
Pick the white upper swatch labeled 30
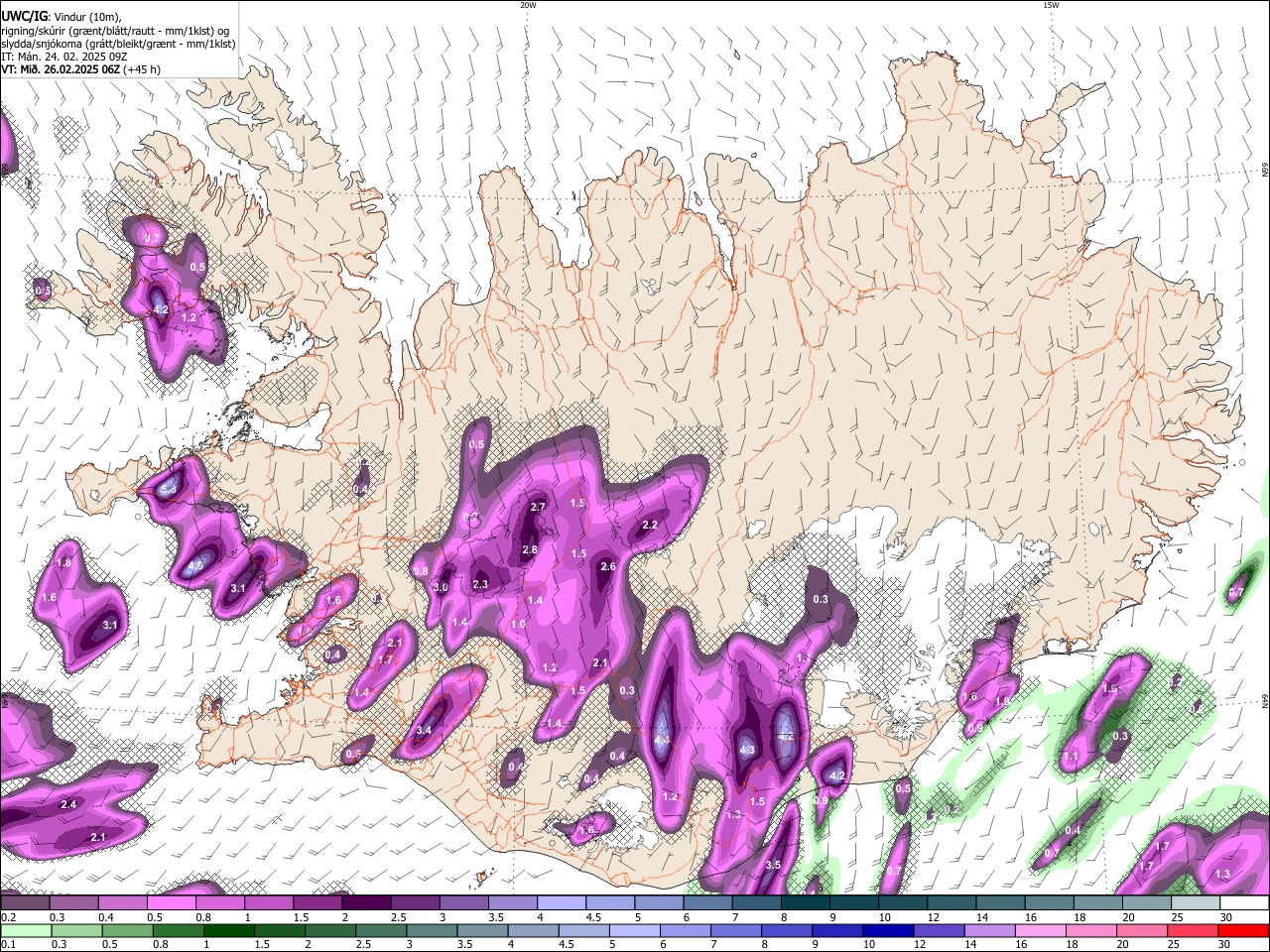[1243, 903]
